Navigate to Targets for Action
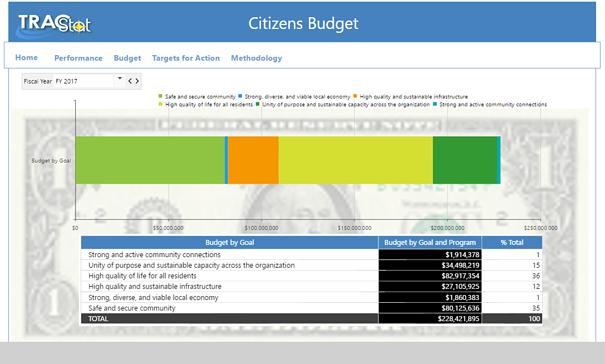This screenshot has height=364, width=605. (x=186, y=58)
